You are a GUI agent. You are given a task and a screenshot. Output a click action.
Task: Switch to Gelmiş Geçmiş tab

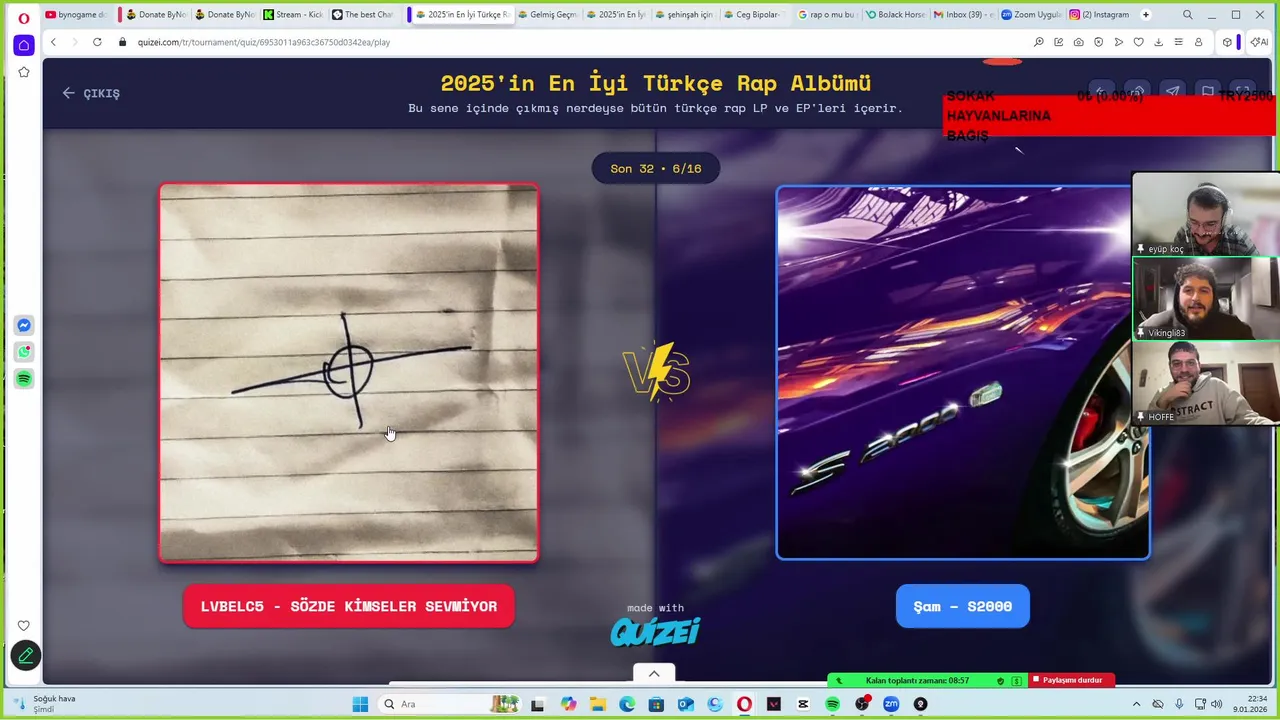click(x=547, y=15)
